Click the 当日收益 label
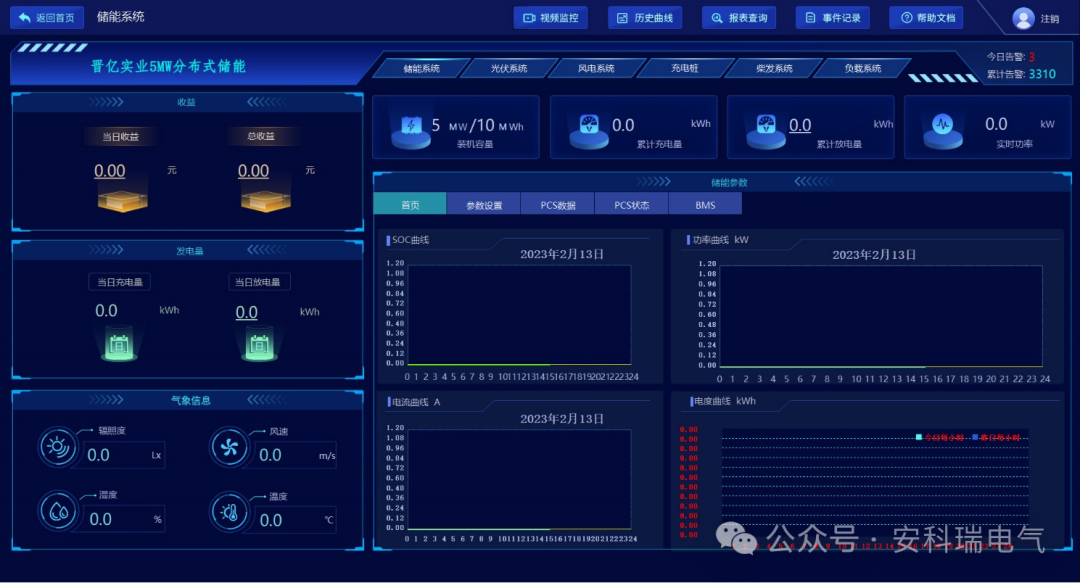1080x583 pixels. tap(121, 136)
